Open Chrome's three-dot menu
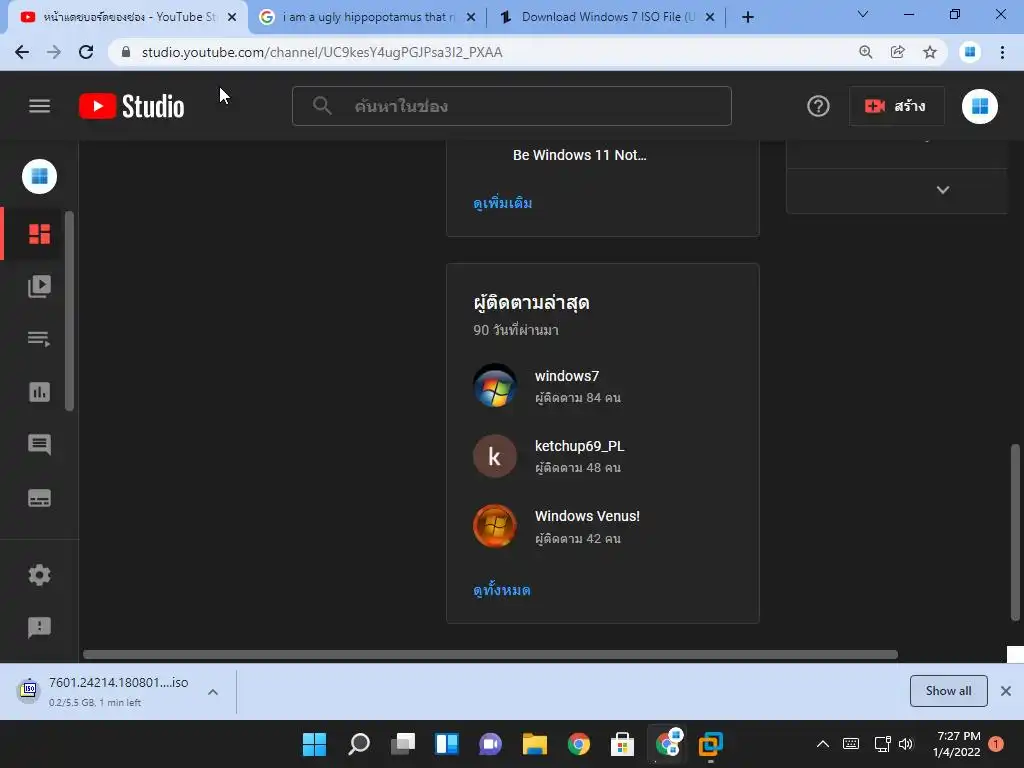 click(1002, 52)
